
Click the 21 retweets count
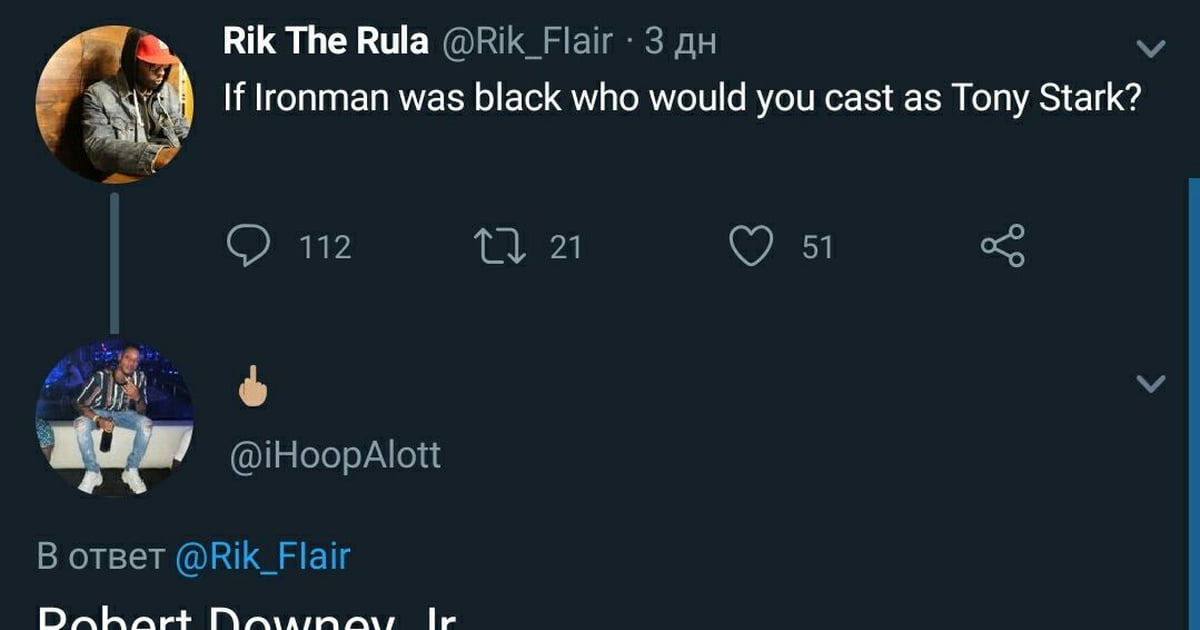[x=566, y=247]
